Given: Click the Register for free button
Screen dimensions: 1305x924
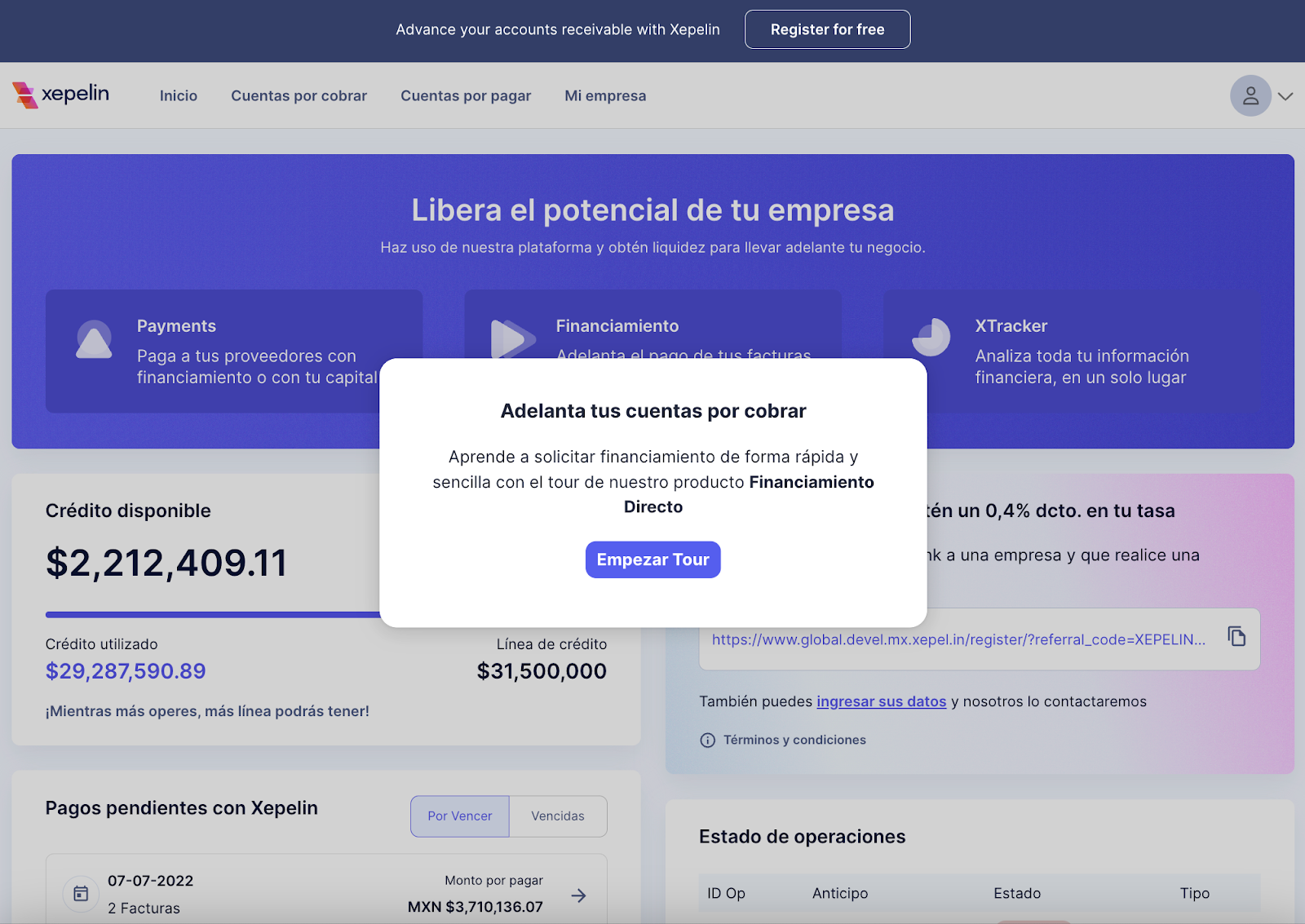Looking at the screenshot, I should click(x=827, y=29).
